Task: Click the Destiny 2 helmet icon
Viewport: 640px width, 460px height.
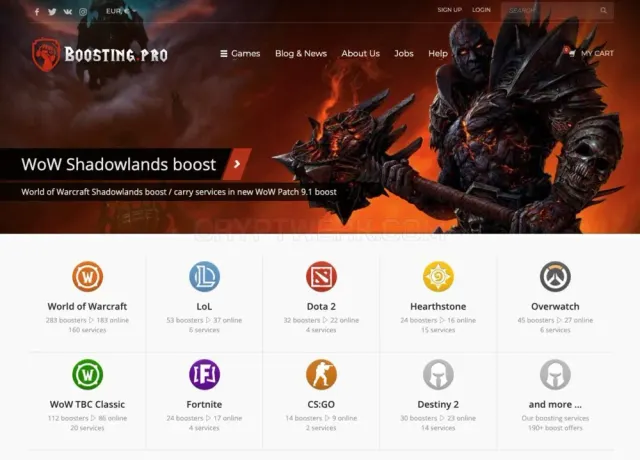Action: click(x=438, y=374)
